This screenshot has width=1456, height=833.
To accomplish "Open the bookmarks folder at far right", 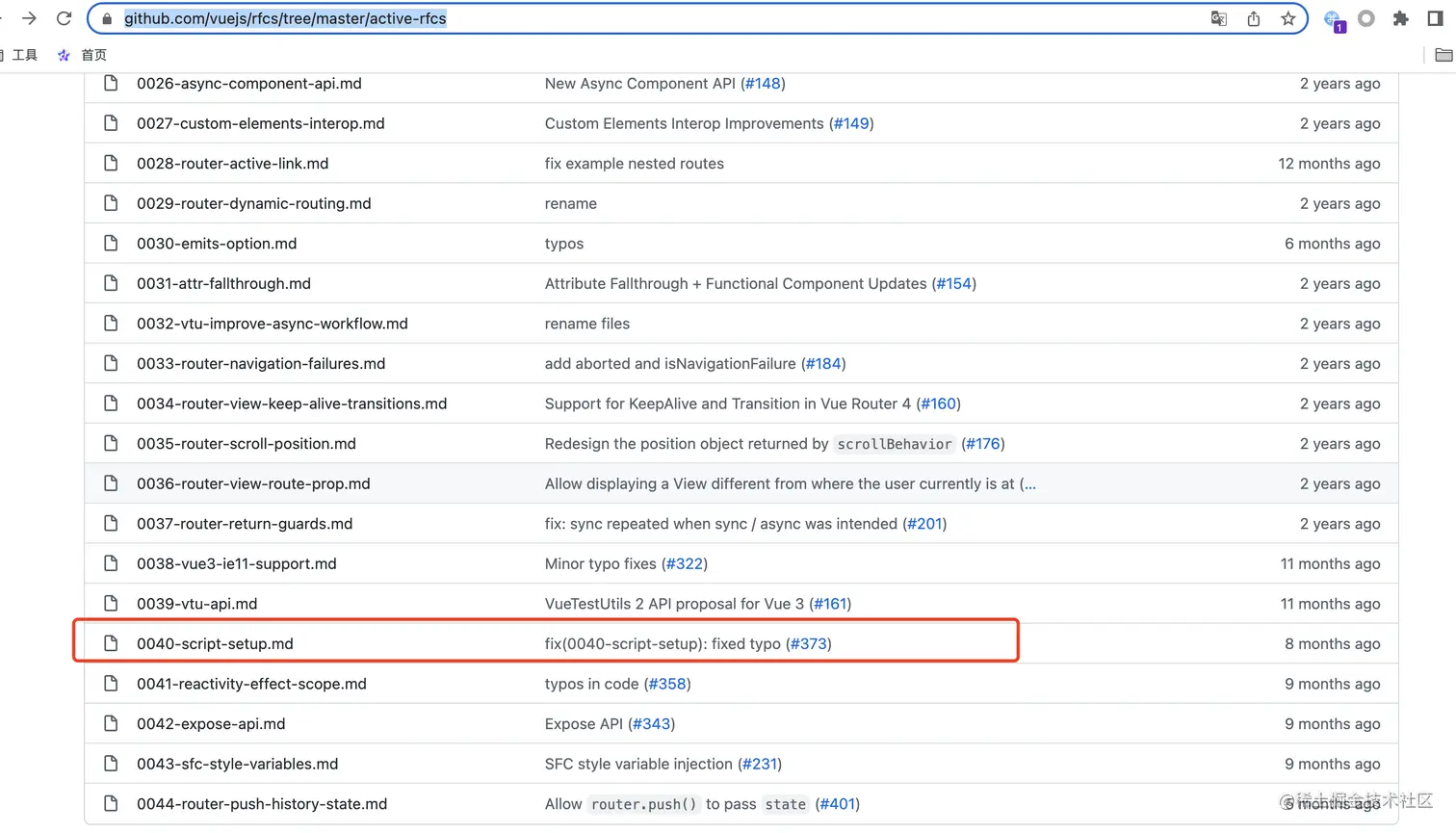I will tap(1443, 55).
